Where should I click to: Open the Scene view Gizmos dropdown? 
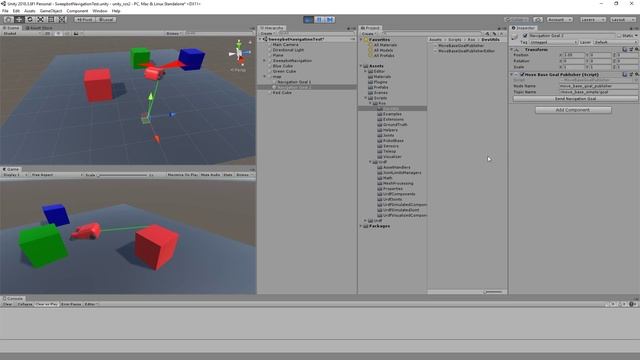pyautogui.click(x=173, y=33)
